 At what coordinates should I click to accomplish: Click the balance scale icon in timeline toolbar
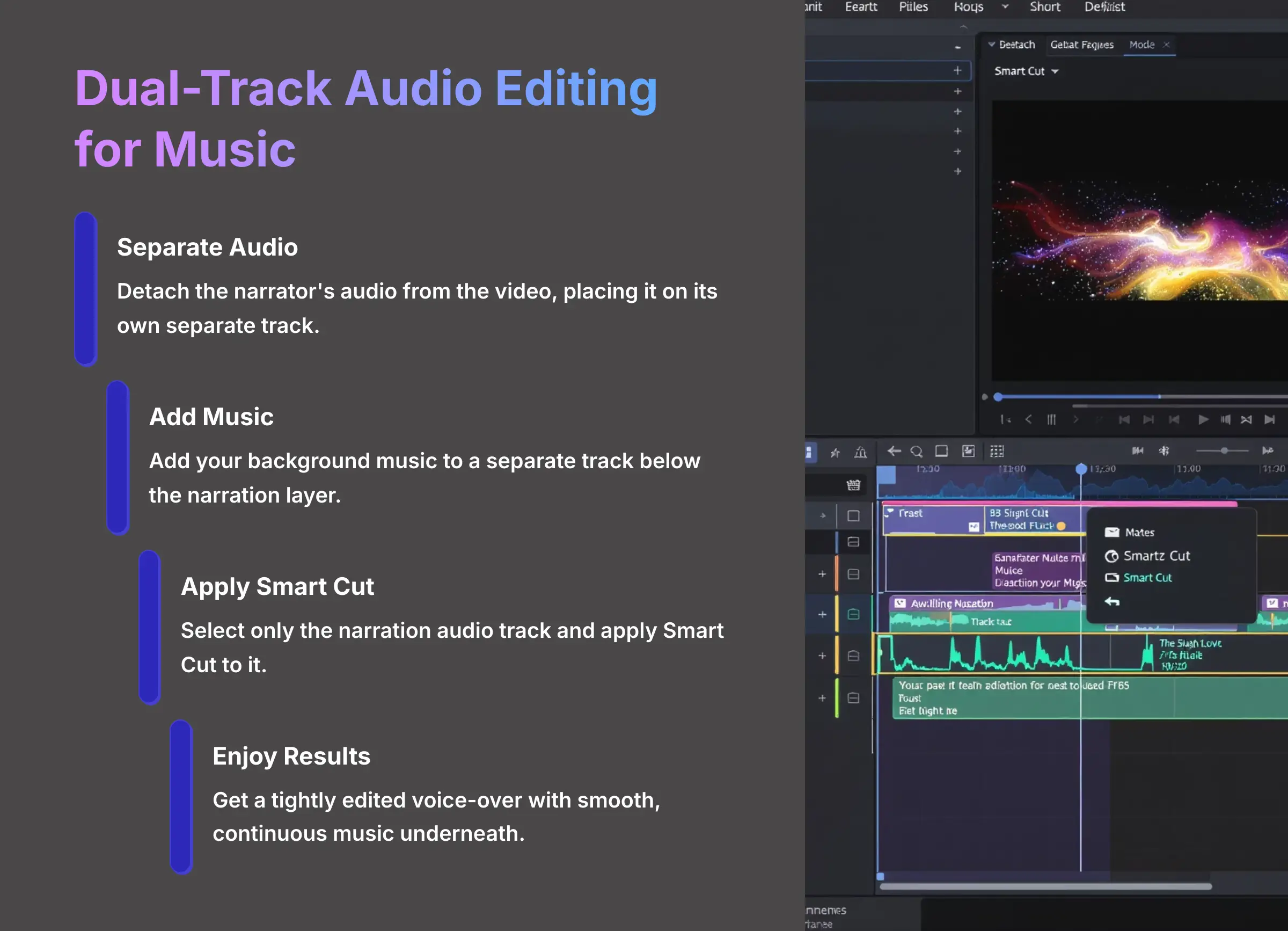(860, 452)
